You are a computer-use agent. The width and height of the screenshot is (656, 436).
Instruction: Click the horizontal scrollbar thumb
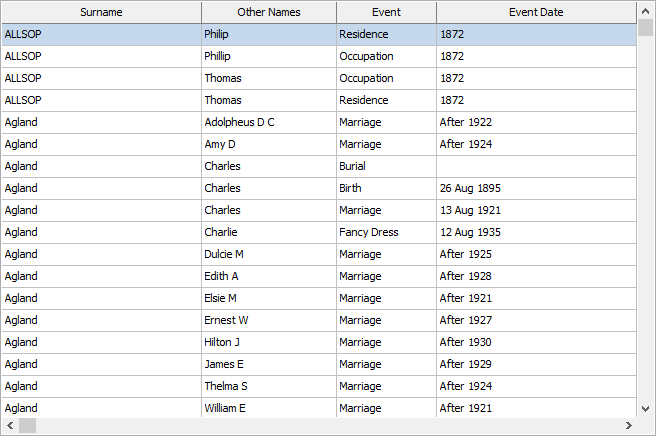tap(27, 426)
